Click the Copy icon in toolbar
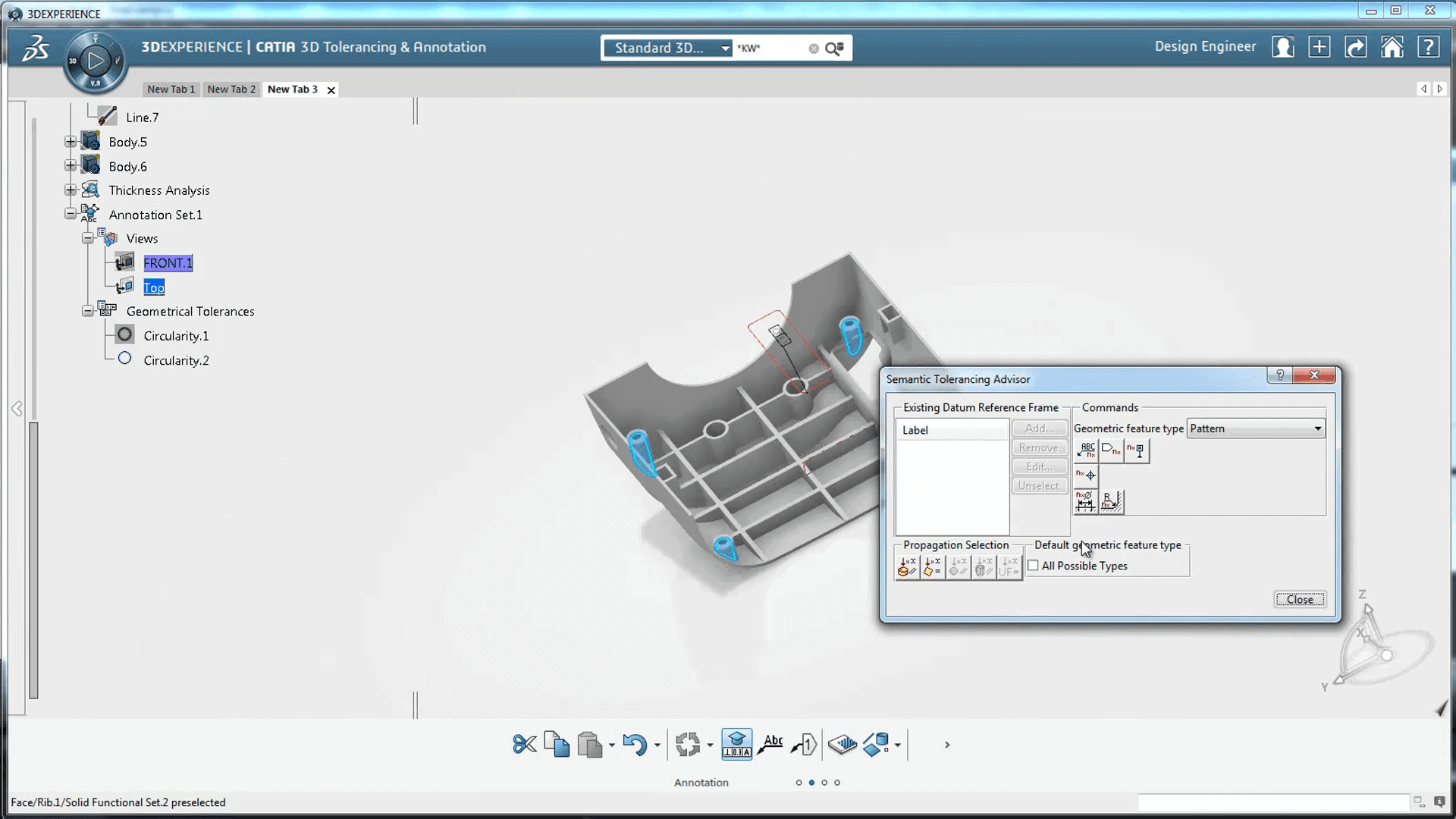The height and width of the screenshot is (819, 1456). coord(557,744)
